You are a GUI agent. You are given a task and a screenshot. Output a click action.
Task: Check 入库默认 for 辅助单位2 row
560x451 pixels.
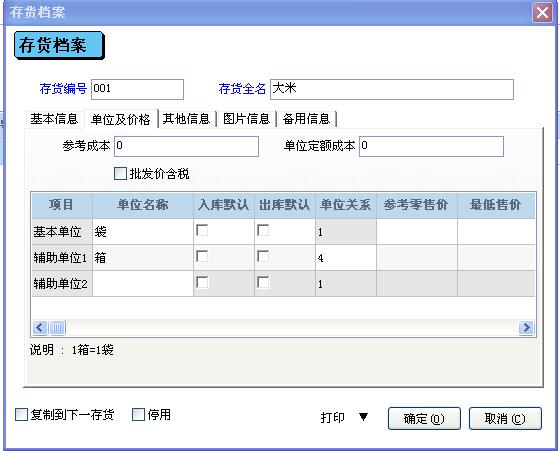202,282
